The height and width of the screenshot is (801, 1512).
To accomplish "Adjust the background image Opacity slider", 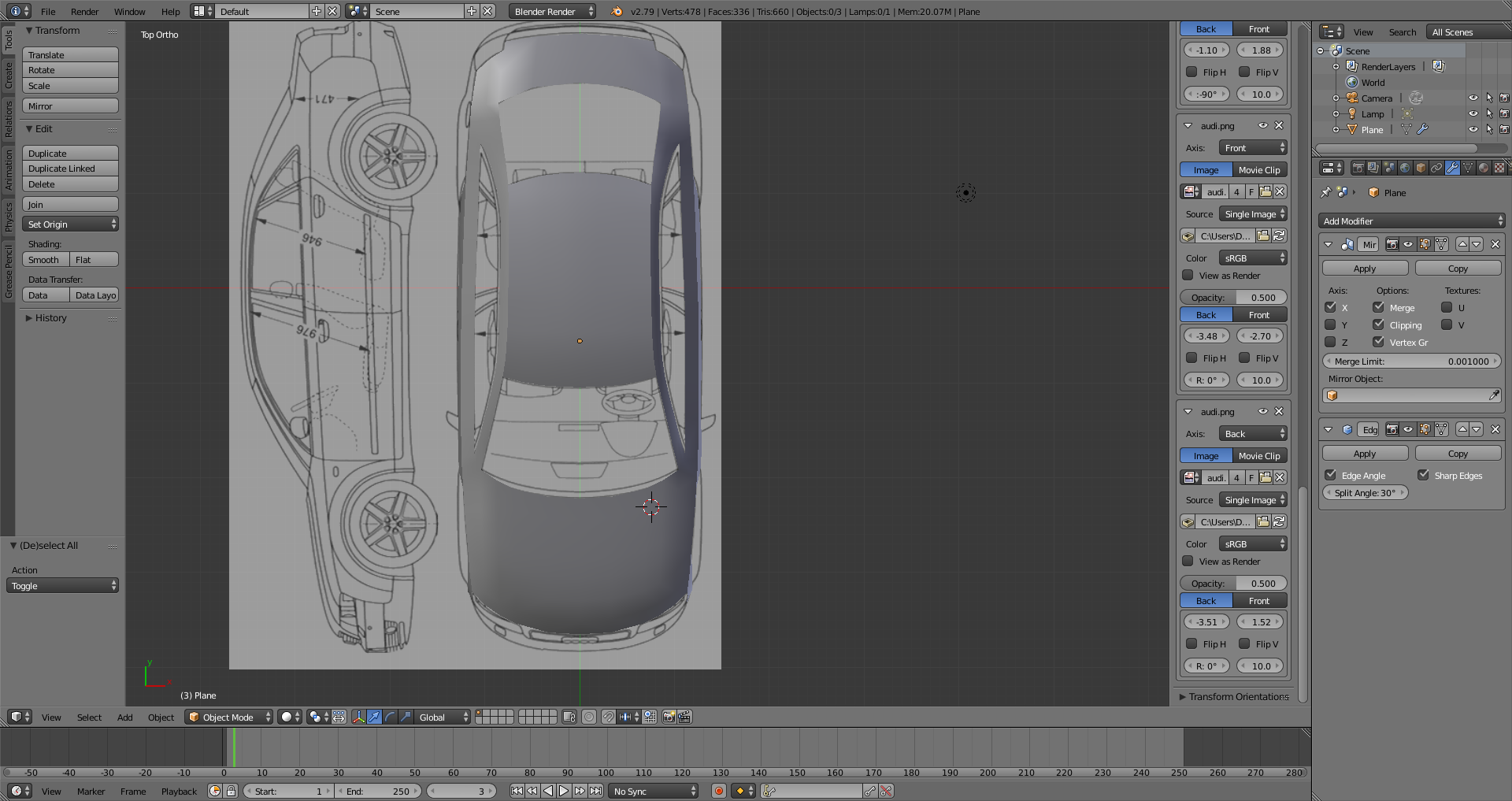I will pyautogui.click(x=1233, y=298).
